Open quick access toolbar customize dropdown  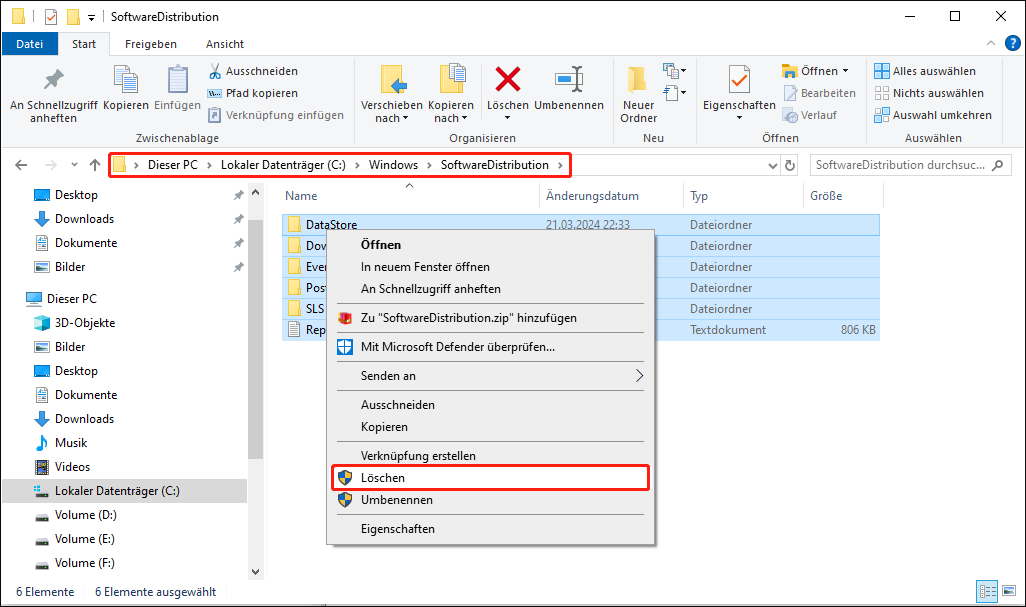[x=91, y=17]
